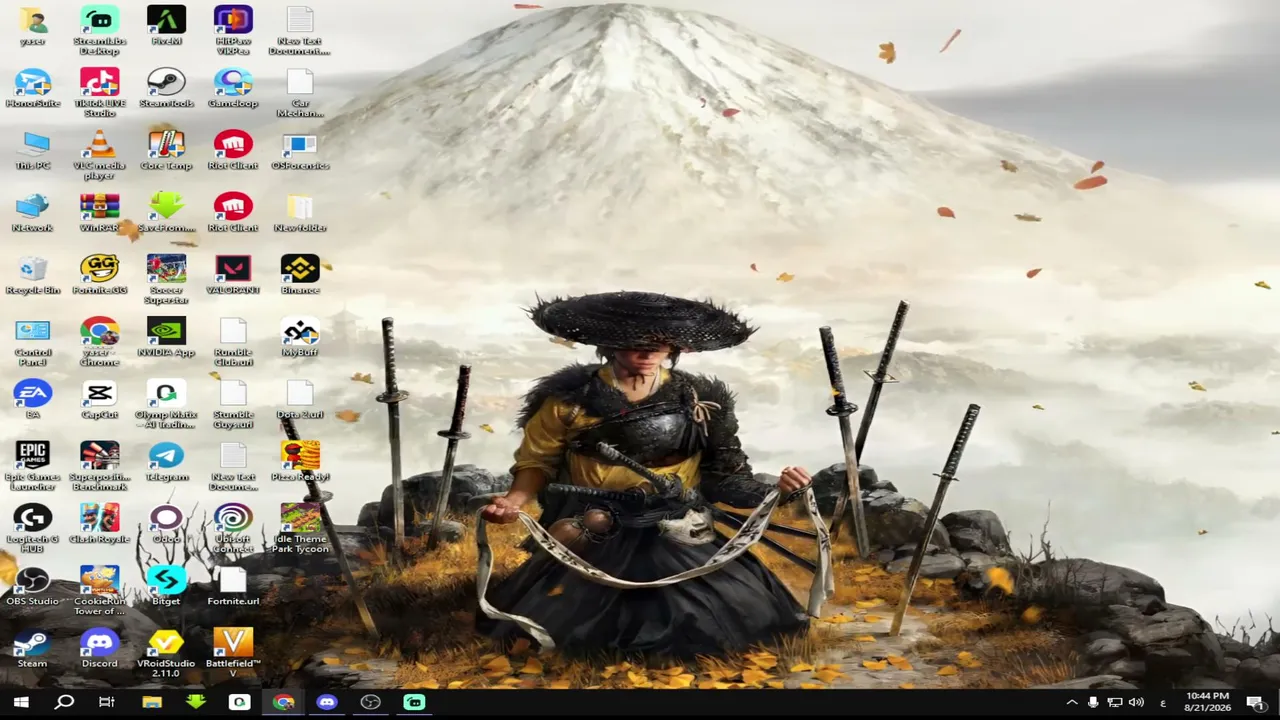
Task: Select the Recycle Bin icon
Action: coord(32,274)
